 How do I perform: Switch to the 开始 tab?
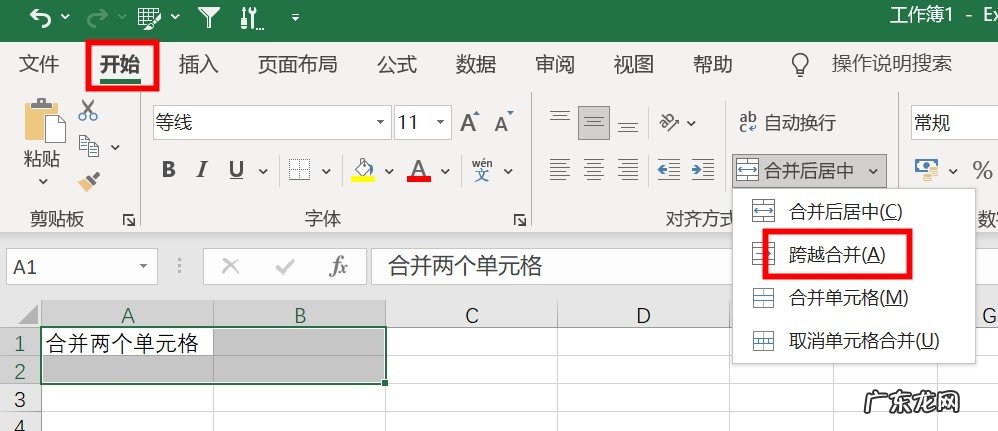point(120,64)
